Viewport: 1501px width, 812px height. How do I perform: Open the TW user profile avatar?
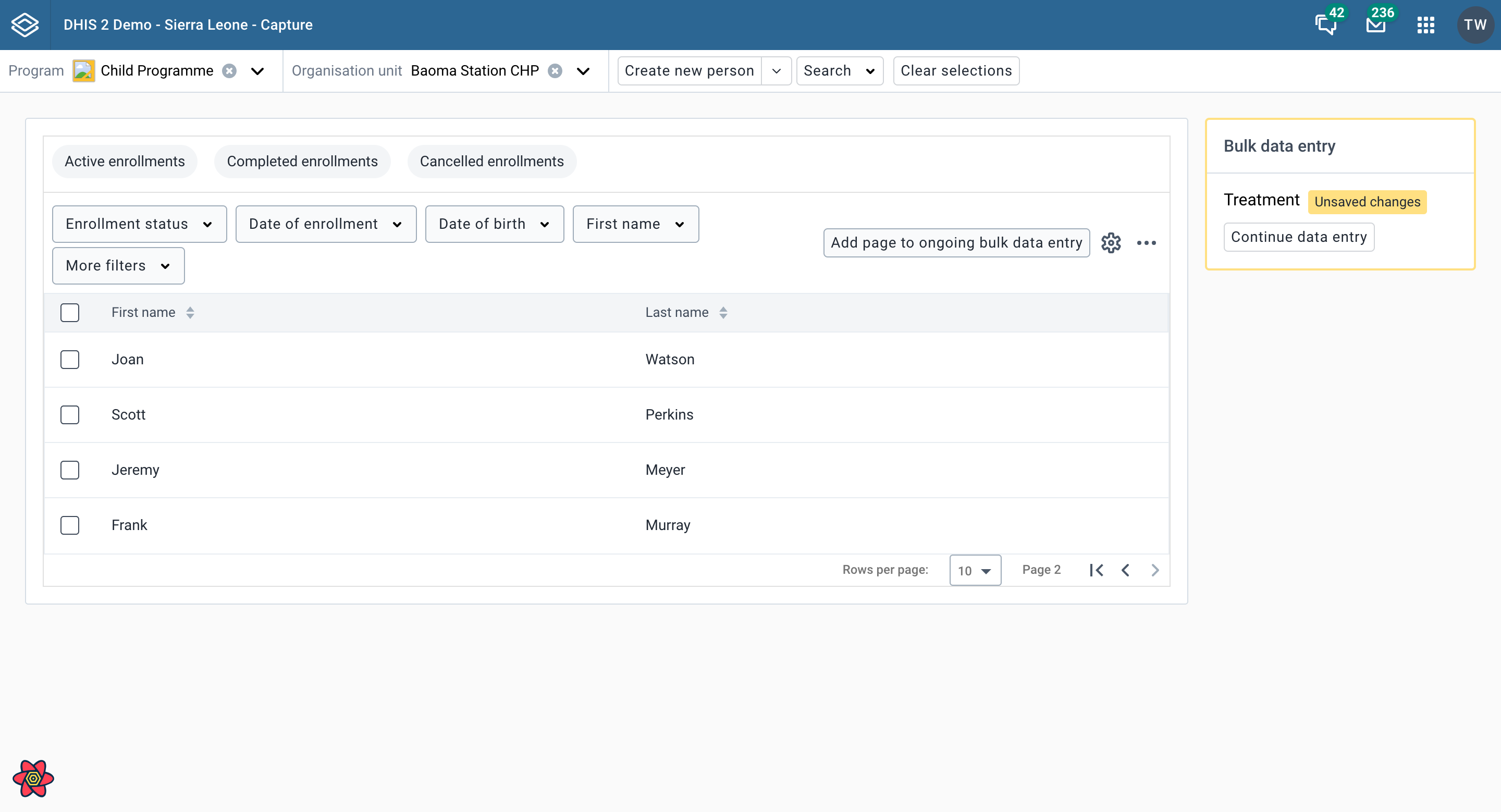[1475, 24]
